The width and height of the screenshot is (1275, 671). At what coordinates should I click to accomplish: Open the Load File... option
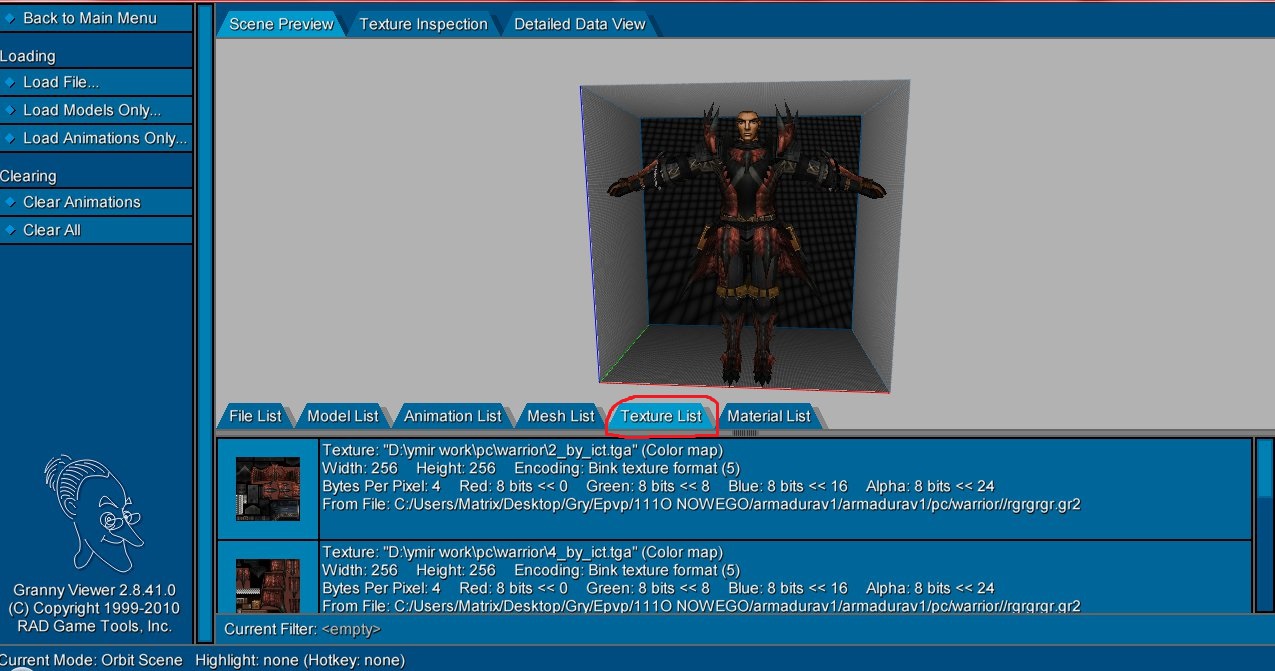point(95,82)
